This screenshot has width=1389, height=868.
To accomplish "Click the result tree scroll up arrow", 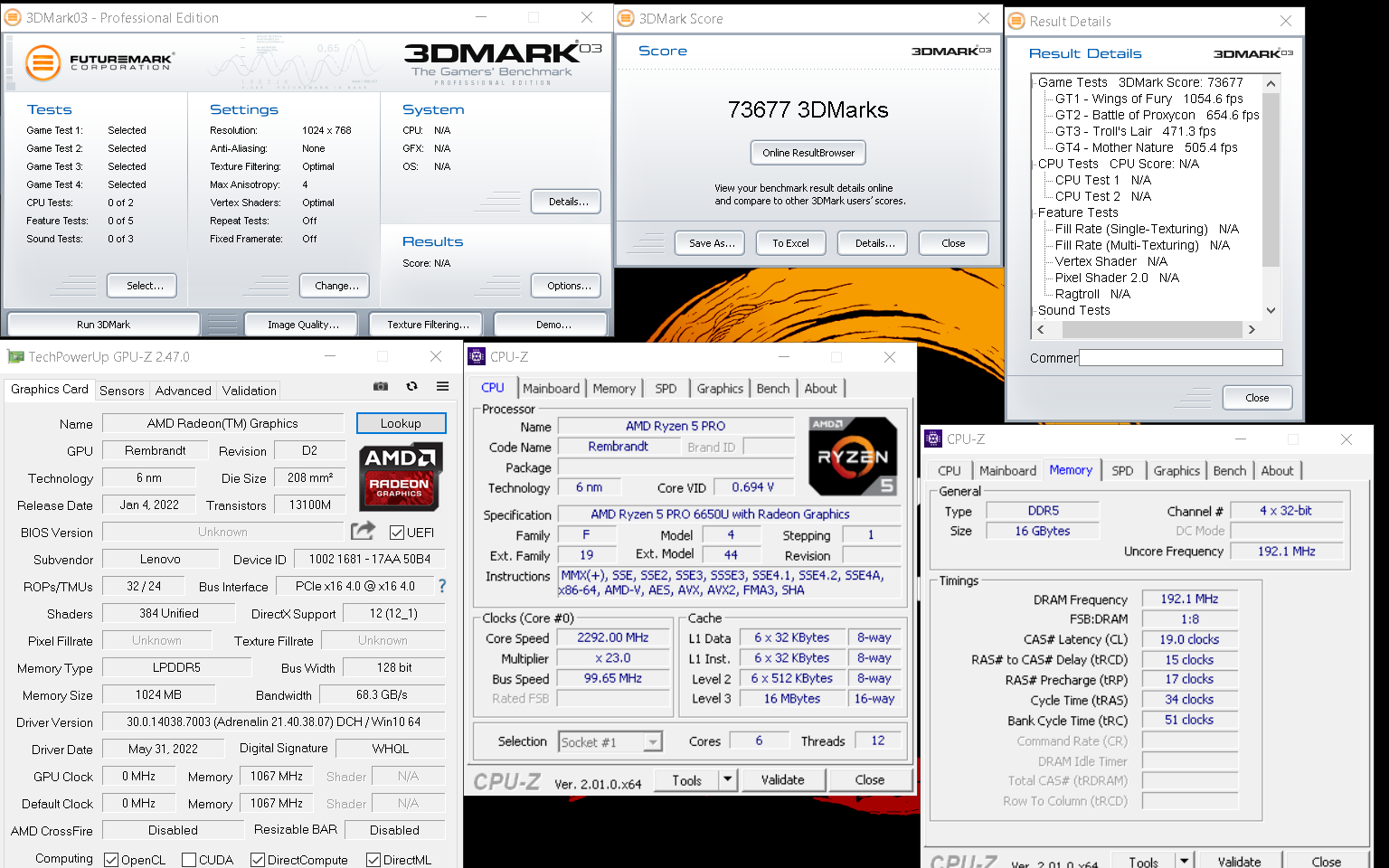I will [x=1271, y=84].
